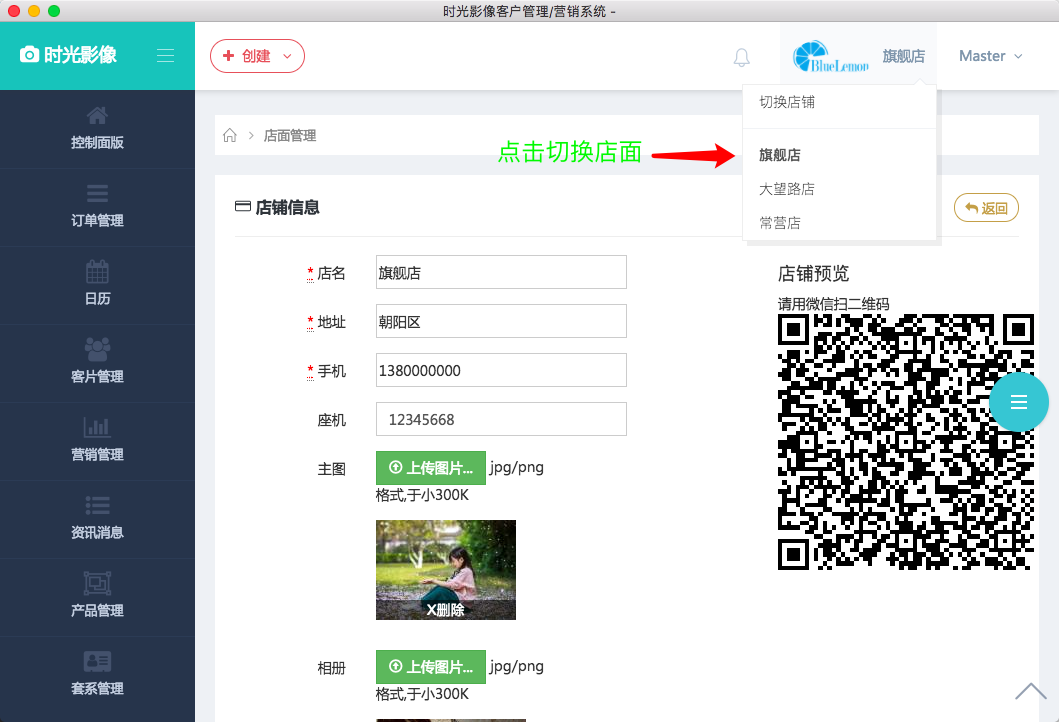This screenshot has height=722, width=1059.
Task: Delete the 主图 image via X删除
Action: (445, 609)
